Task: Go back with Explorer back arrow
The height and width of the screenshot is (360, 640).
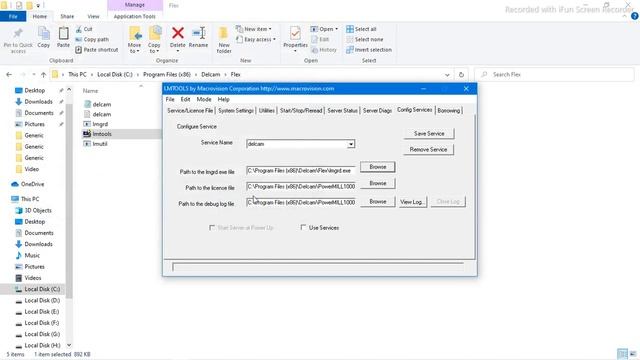Action: point(9,75)
